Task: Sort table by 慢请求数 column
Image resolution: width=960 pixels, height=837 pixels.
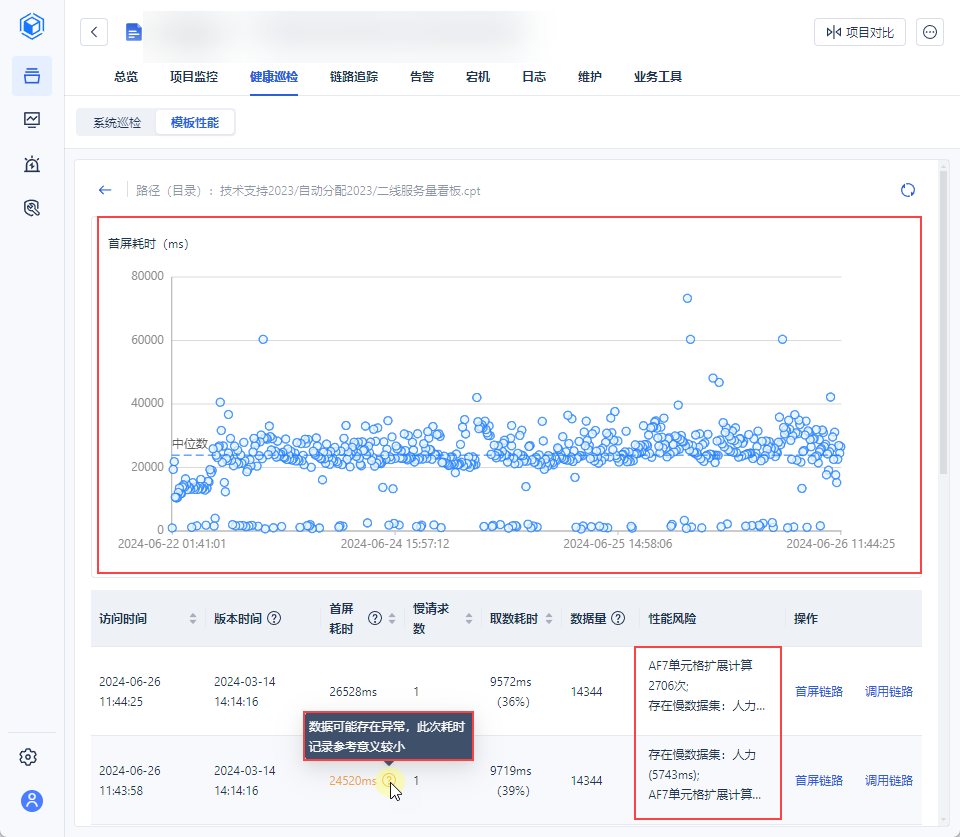Action: click(468, 619)
